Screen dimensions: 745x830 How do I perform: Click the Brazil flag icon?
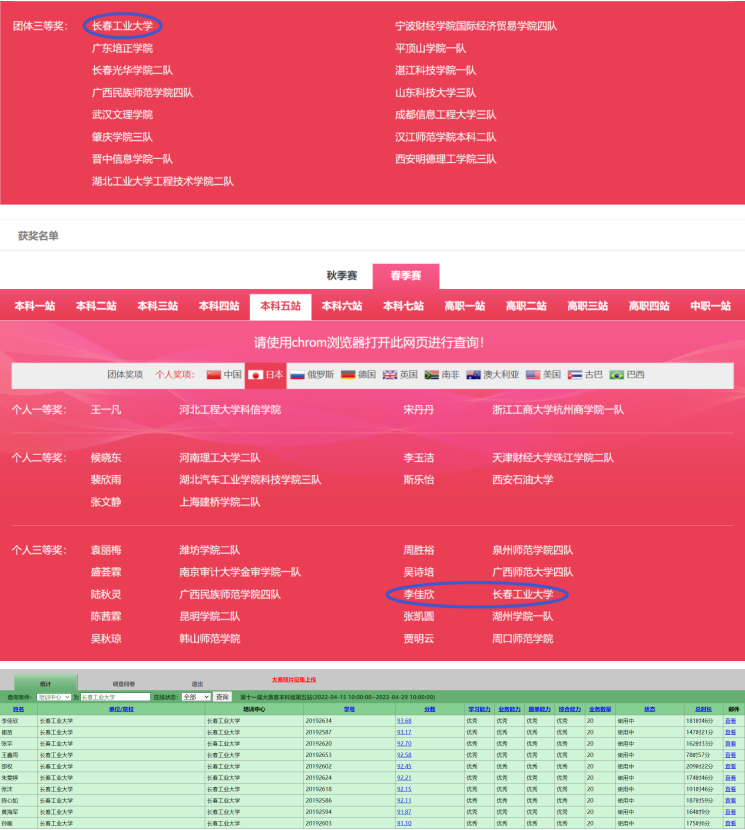click(617, 375)
